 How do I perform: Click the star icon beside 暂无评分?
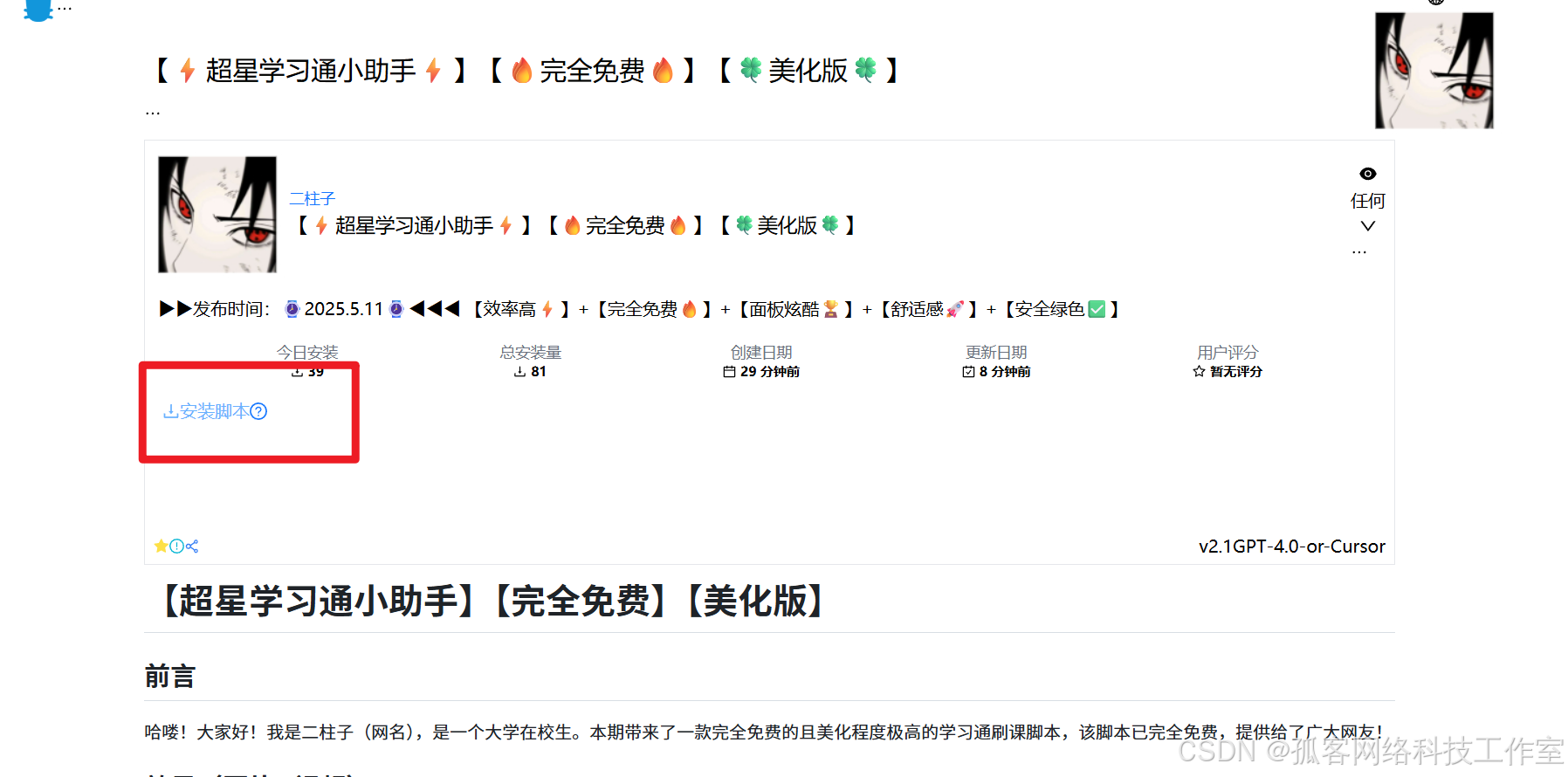1199,372
